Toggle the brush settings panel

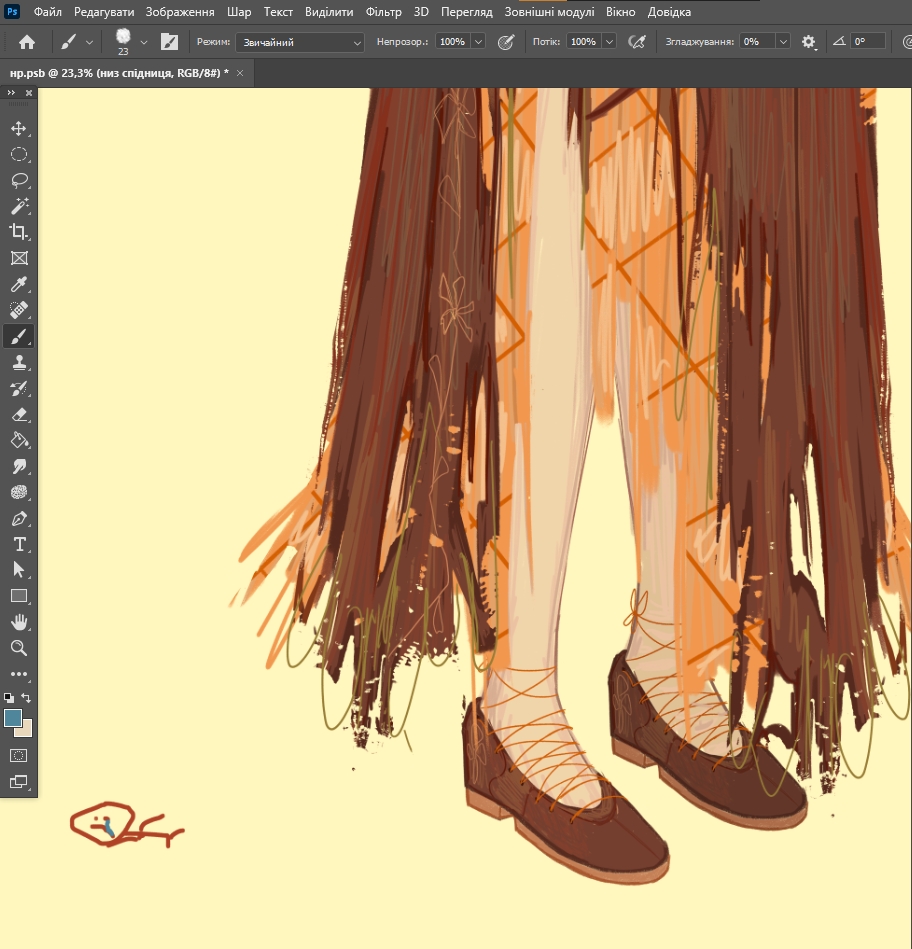point(169,42)
